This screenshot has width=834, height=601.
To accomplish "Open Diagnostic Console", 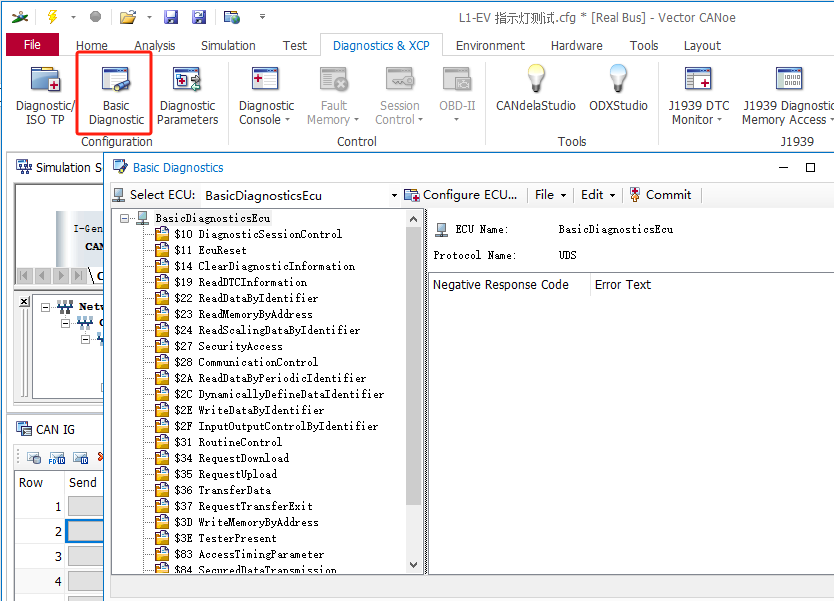I will tap(266, 96).
